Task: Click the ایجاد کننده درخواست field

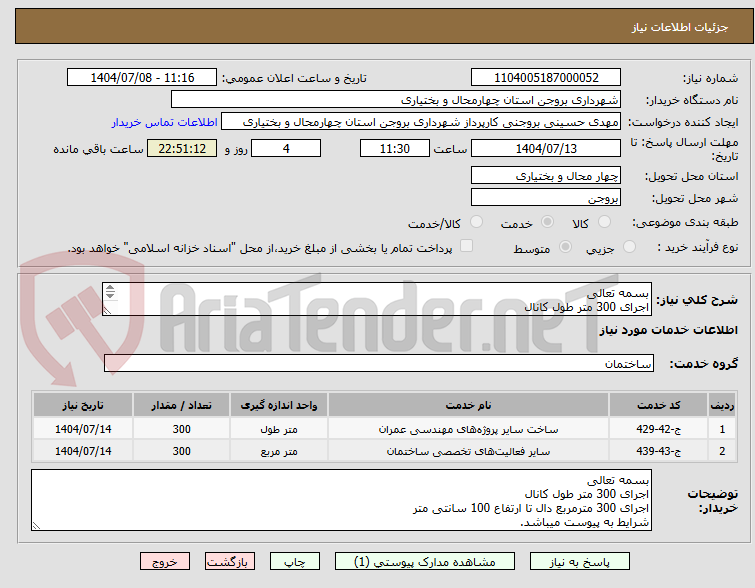Action: (x=421, y=122)
